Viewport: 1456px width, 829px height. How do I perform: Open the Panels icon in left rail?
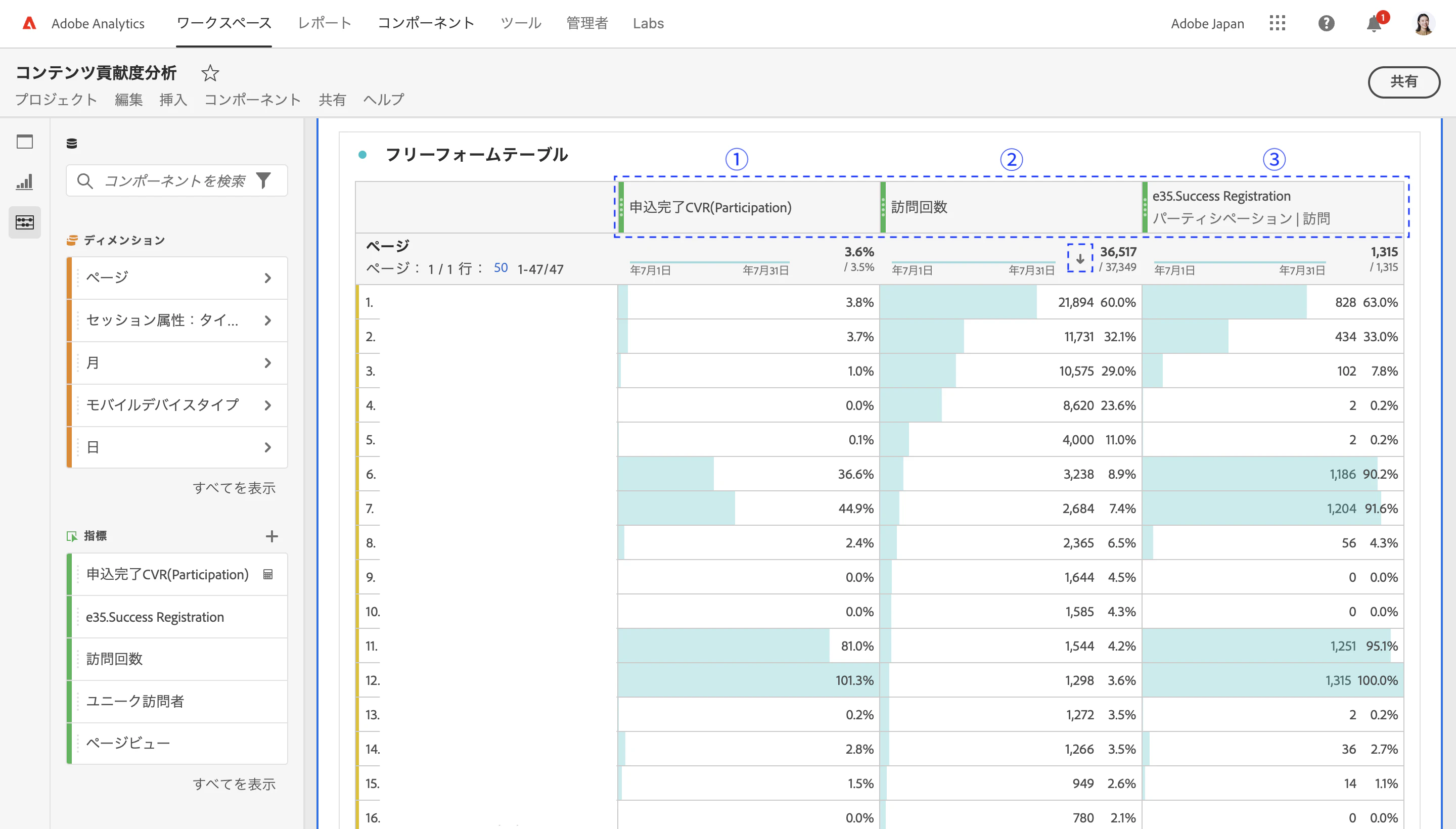point(24,141)
